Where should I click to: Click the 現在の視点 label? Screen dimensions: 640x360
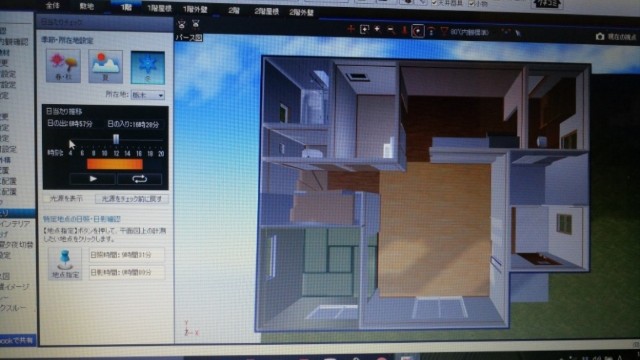pos(622,37)
